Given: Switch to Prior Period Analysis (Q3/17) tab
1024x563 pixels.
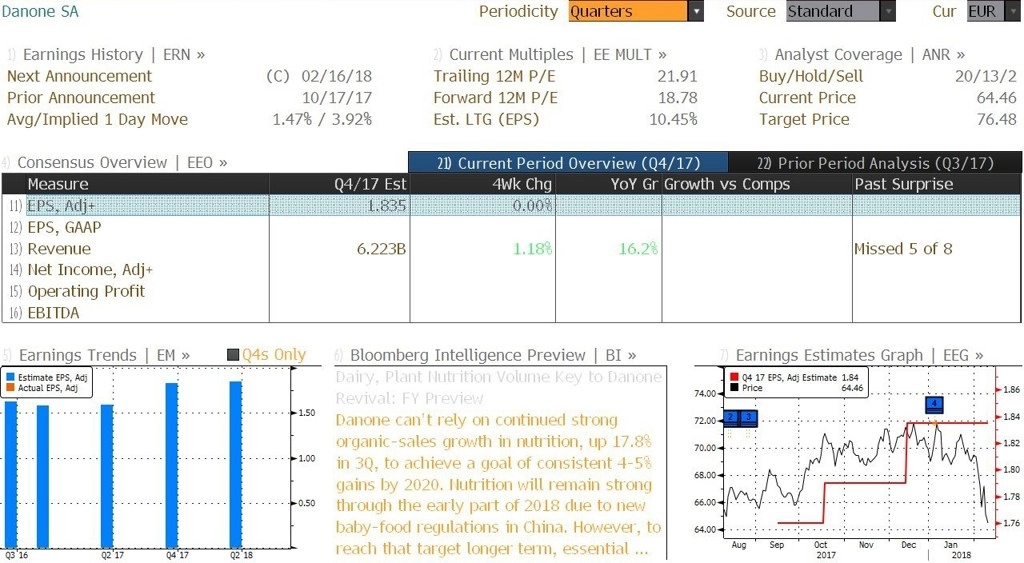Looking at the screenshot, I should click(875, 163).
